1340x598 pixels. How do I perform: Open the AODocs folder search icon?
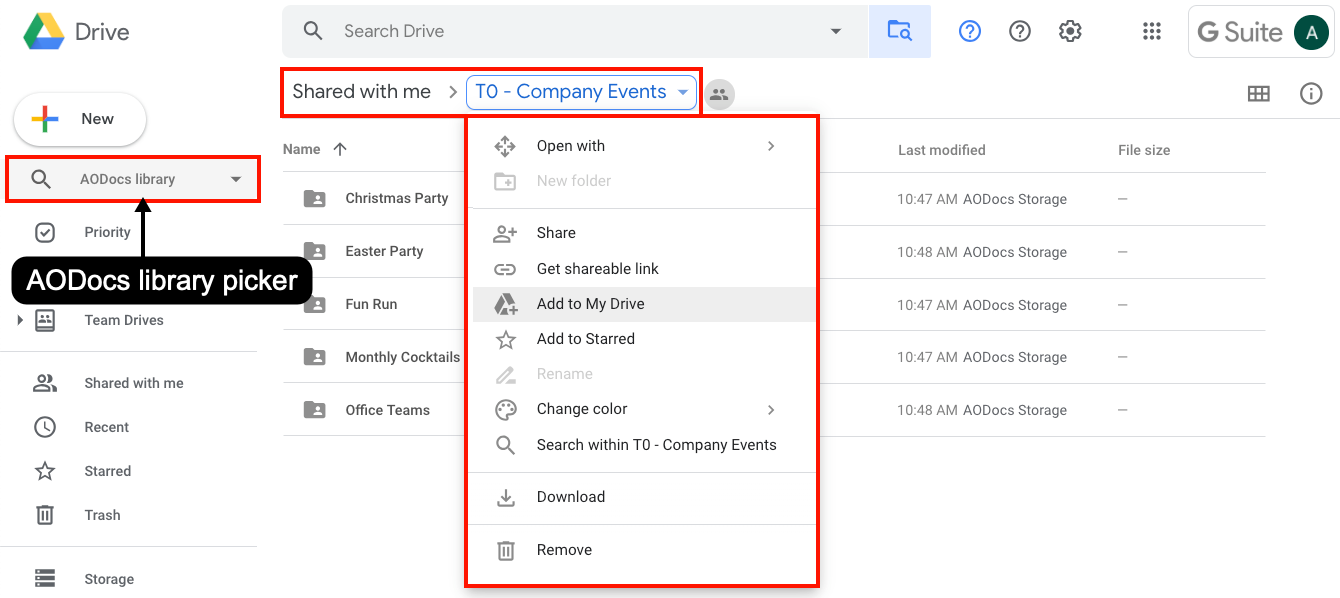tap(900, 31)
